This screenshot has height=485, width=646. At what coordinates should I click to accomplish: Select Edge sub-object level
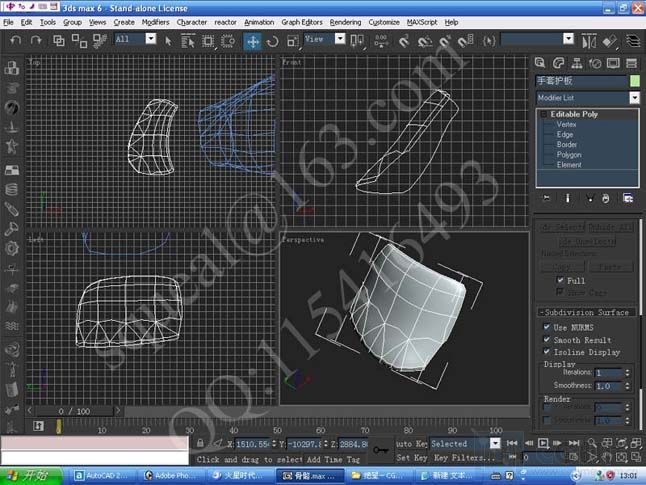click(x=564, y=135)
